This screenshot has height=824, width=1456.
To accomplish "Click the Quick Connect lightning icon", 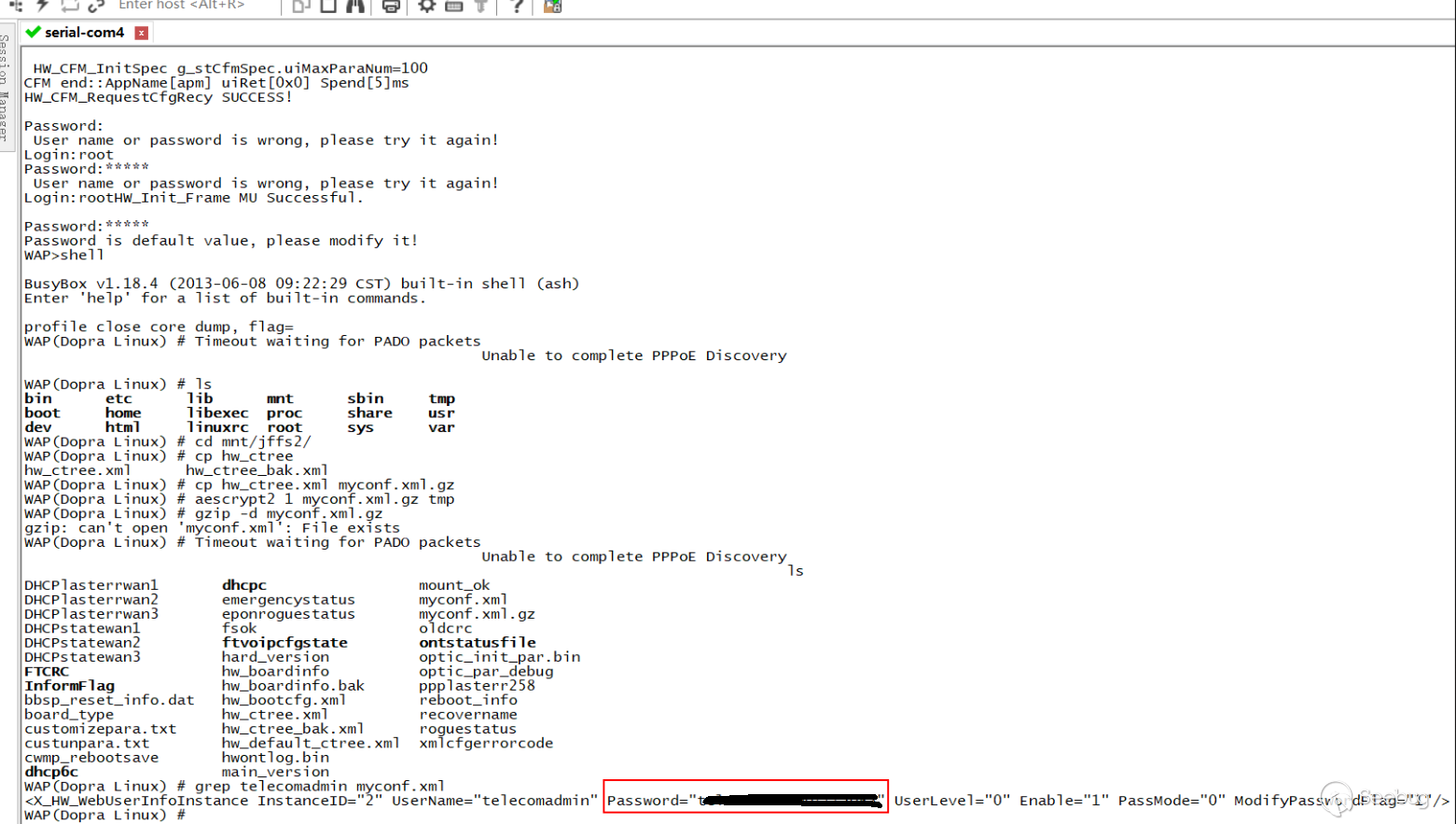I will click(43, 6).
